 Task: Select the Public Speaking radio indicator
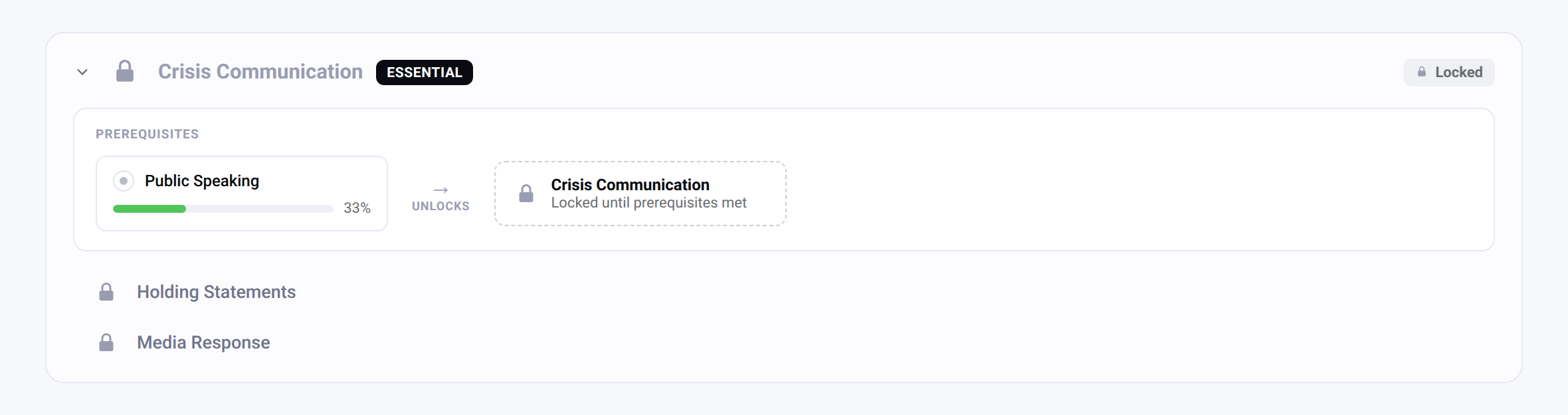pyautogui.click(x=124, y=181)
